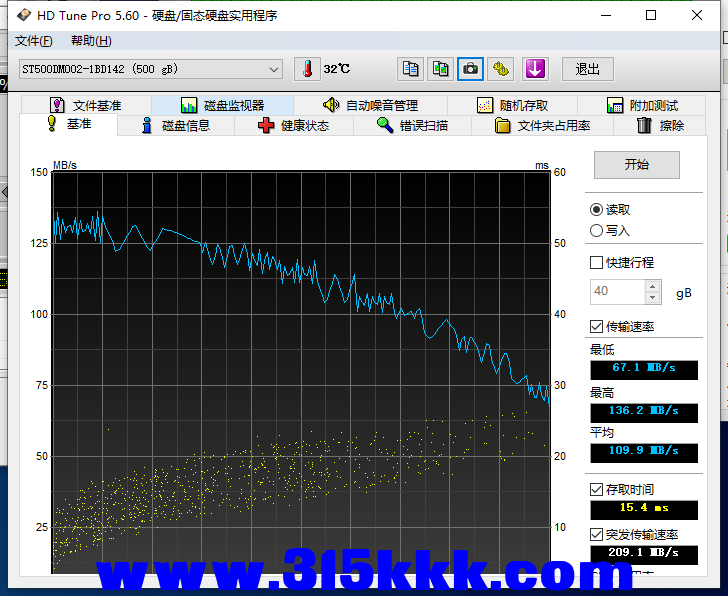The image size is (728, 596).
Task: Click the camera save screenshot icon
Action: 470,69
